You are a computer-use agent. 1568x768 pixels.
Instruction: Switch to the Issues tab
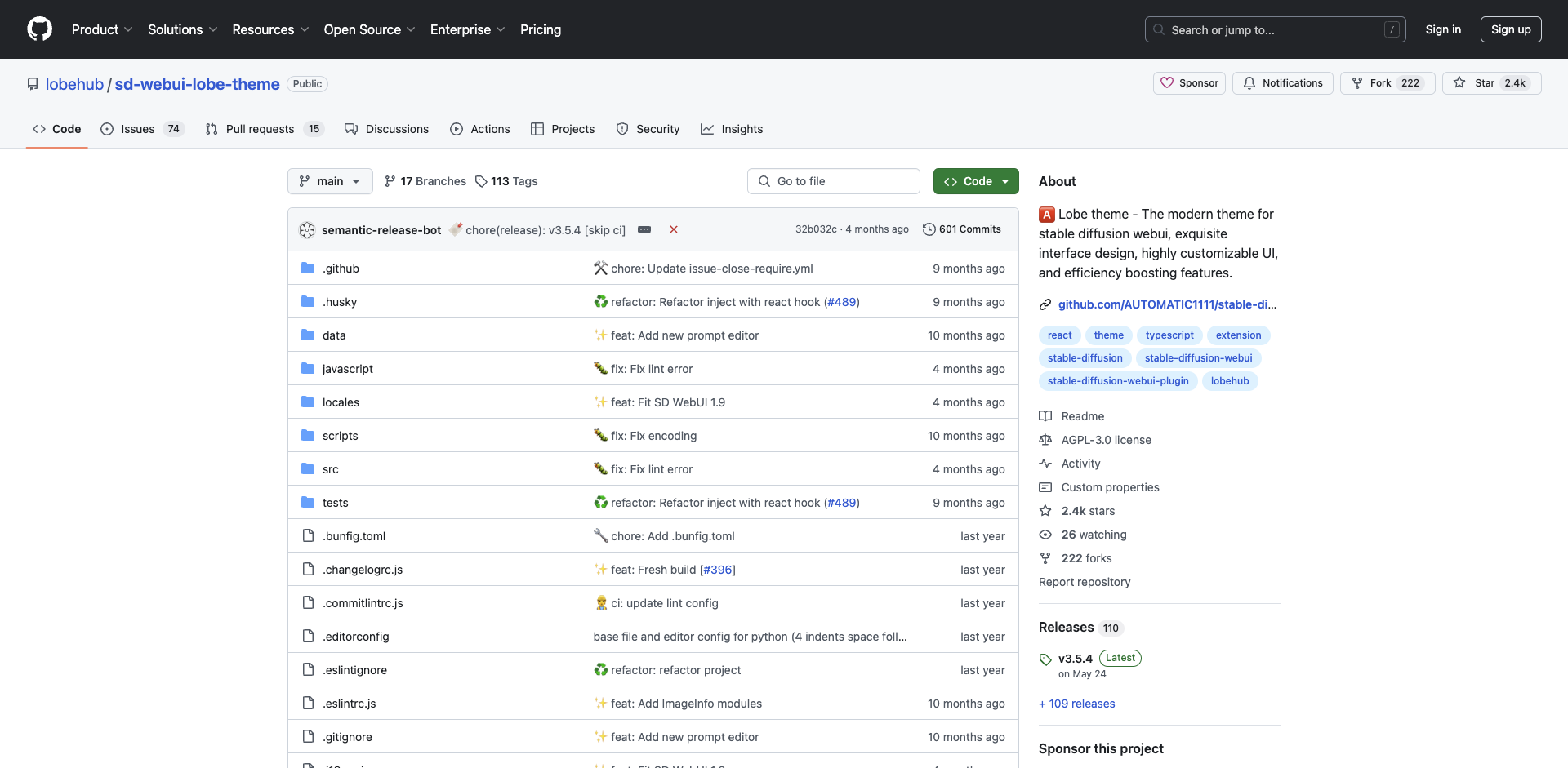click(142, 129)
